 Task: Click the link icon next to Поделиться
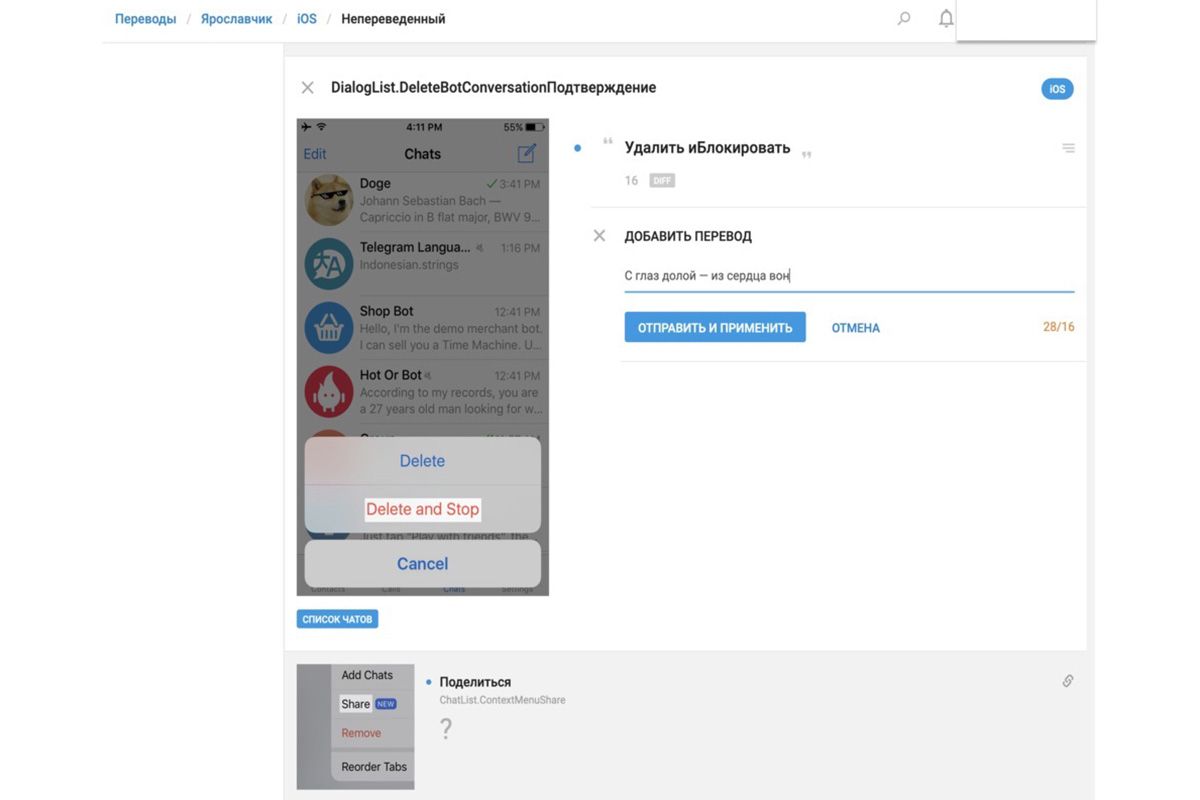coord(1068,681)
